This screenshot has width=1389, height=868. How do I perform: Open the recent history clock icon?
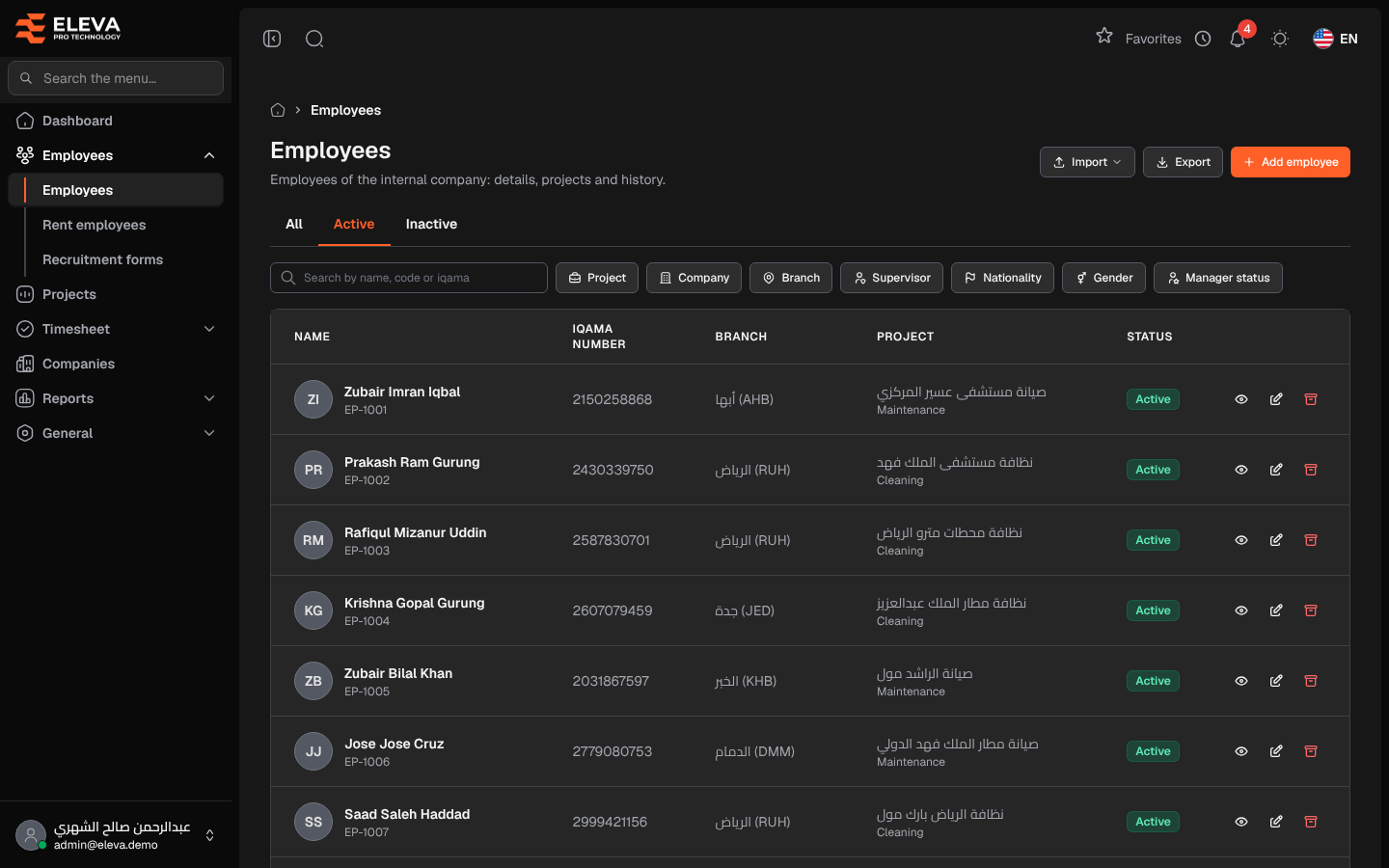point(1203,39)
